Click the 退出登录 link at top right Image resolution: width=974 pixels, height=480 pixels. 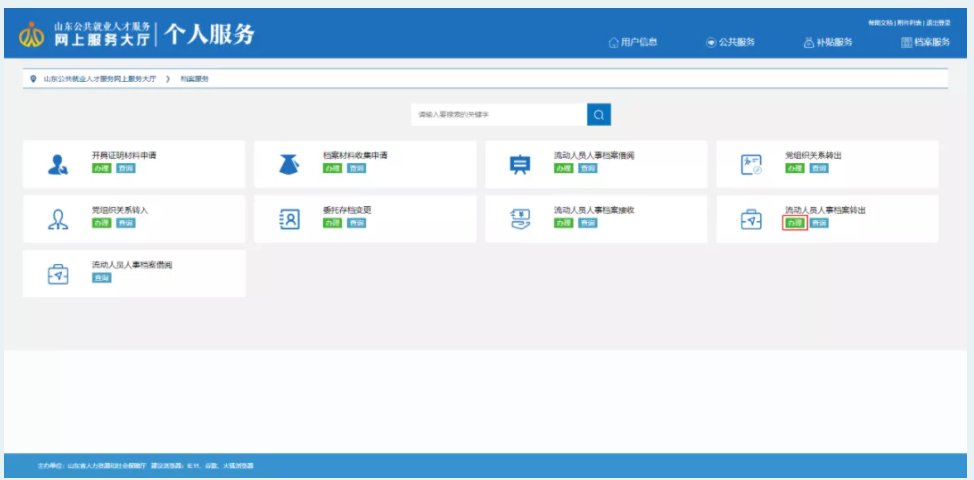tap(939, 21)
